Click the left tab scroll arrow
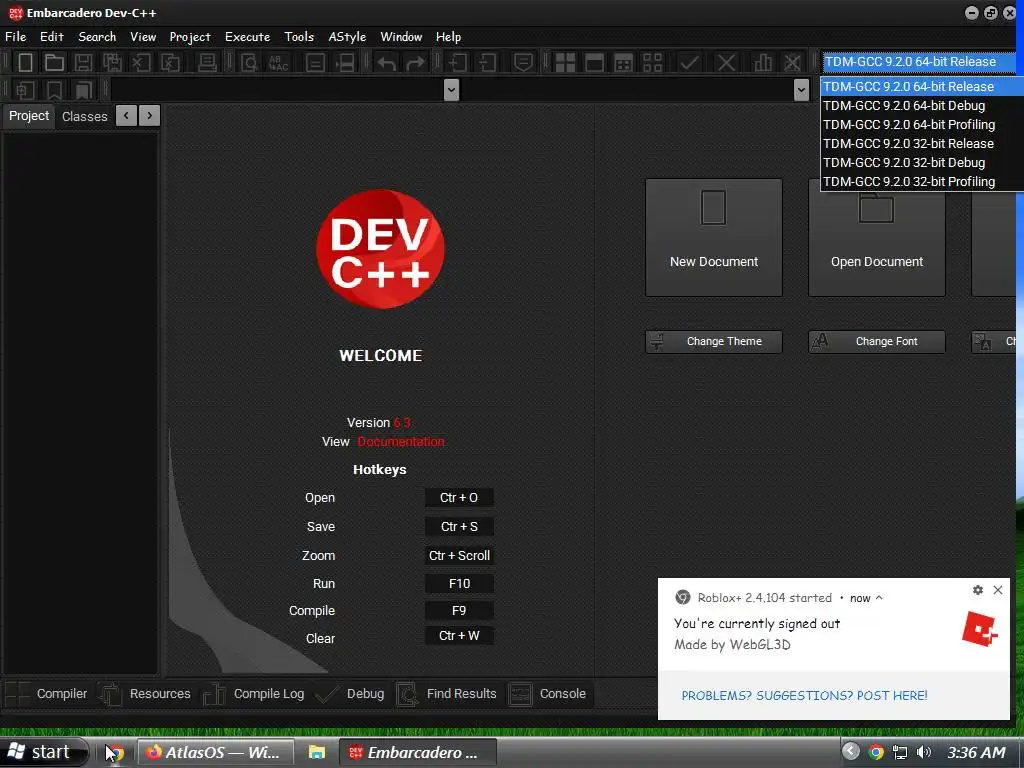1024x768 pixels. coord(126,116)
